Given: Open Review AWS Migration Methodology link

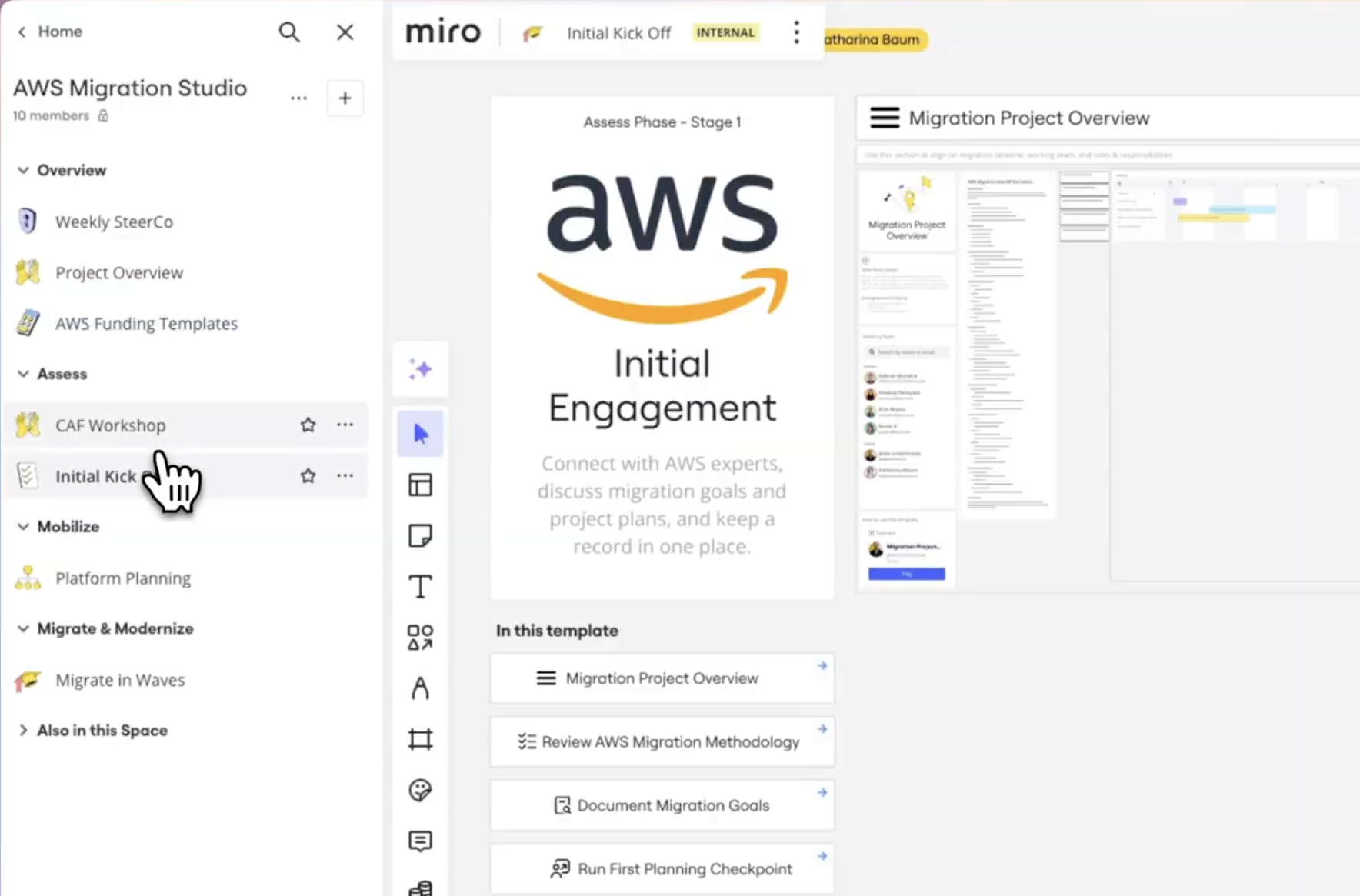Looking at the screenshot, I should pyautogui.click(x=662, y=742).
